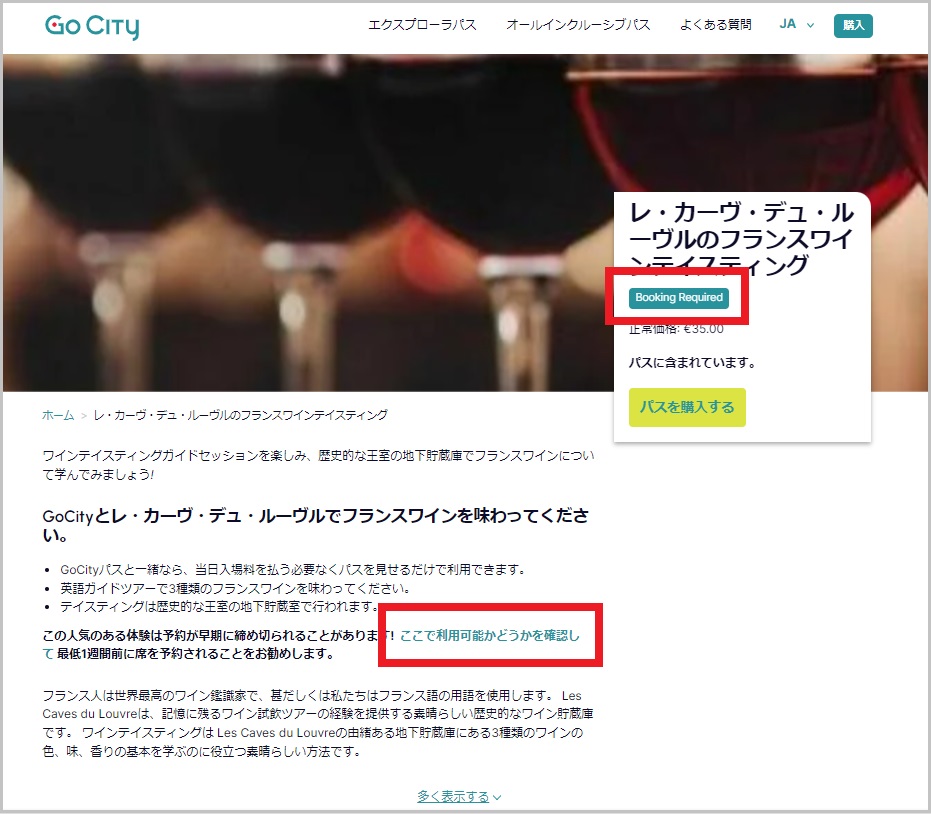Image resolution: width=931 pixels, height=814 pixels.
Task: Expand the 多く表示する section
Action: tap(453, 797)
